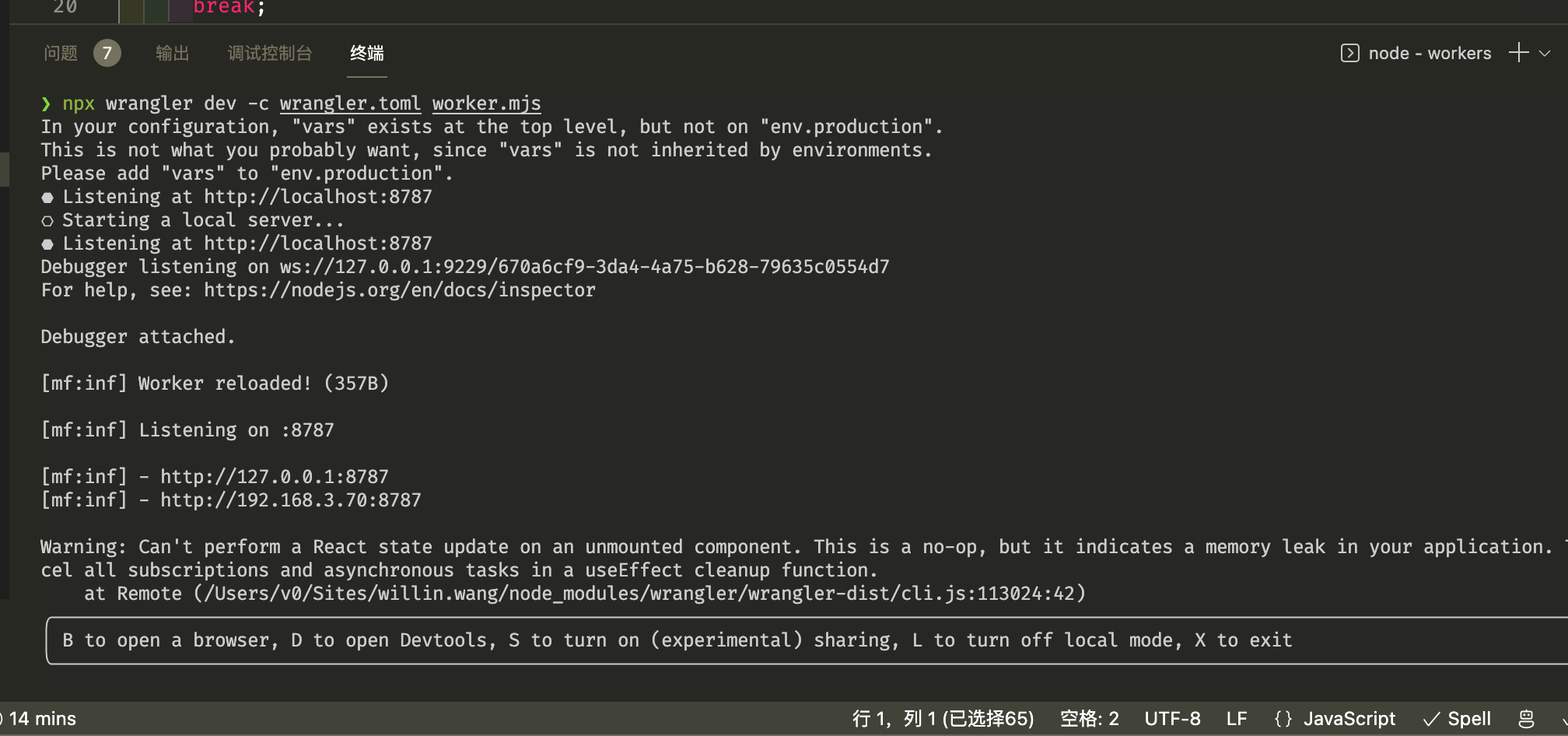Toggle the Spell checker in the status bar
Image resolution: width=1568 pixels, height=736 pixels.
1457,718
